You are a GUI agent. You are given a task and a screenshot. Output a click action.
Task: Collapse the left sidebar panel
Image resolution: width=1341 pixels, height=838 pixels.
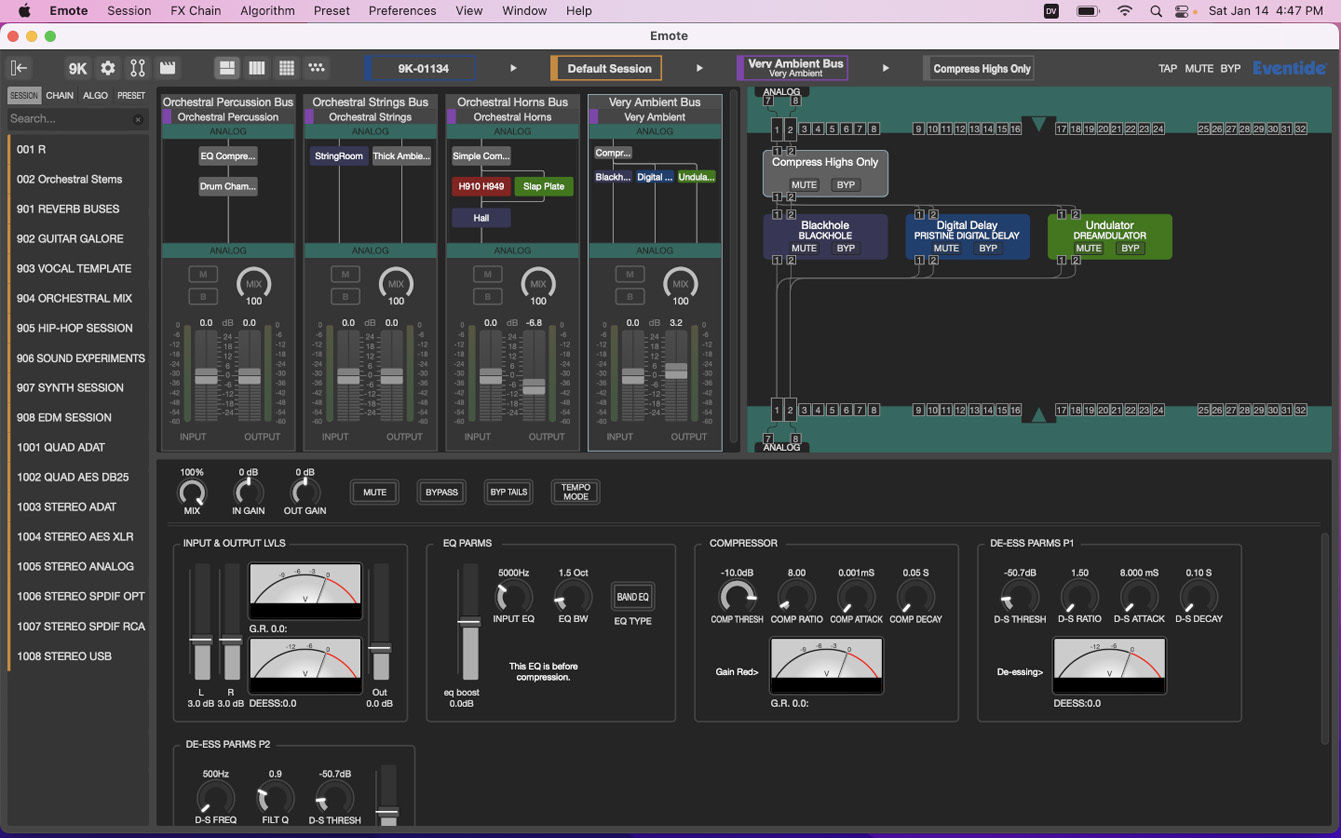(18, 68)
